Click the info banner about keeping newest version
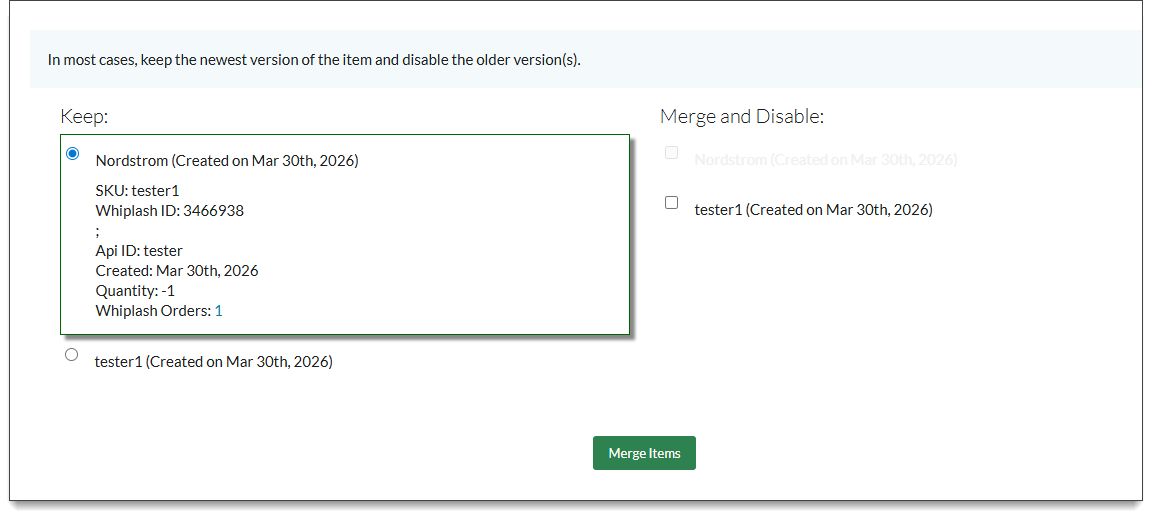1152x519 pixels. click(x=314, y=60)
